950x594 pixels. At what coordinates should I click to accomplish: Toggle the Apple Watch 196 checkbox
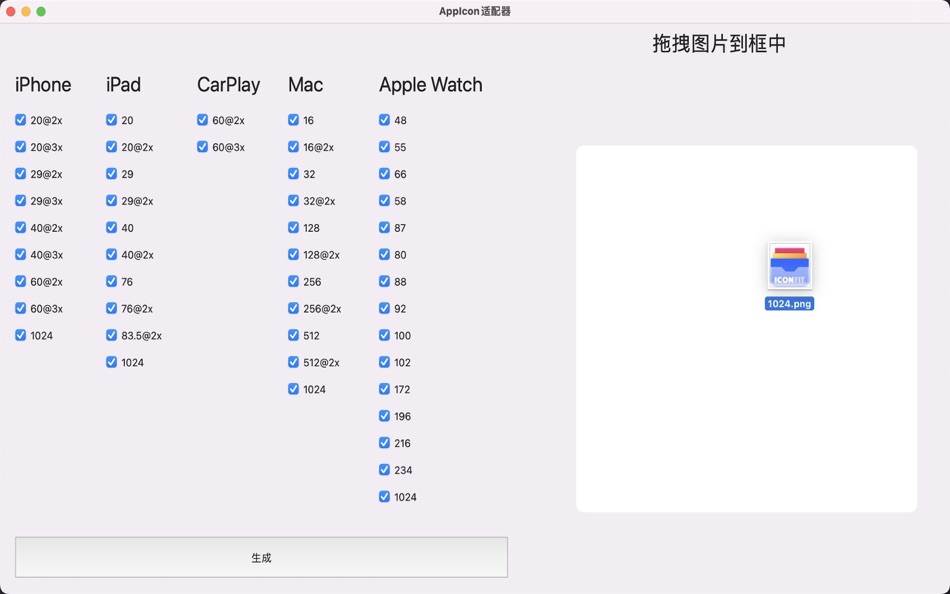(384, 416)
